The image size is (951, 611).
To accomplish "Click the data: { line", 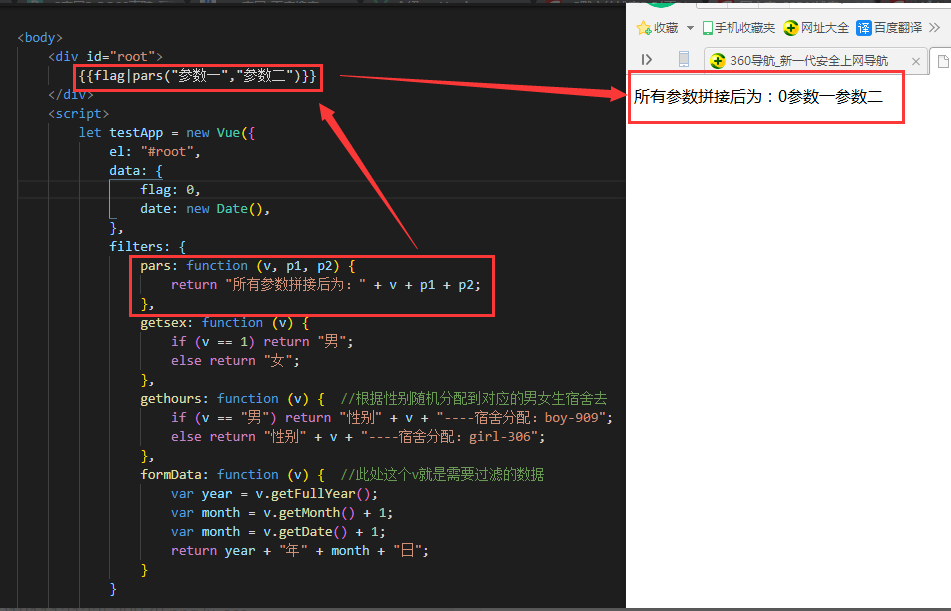I will [136, 170].
